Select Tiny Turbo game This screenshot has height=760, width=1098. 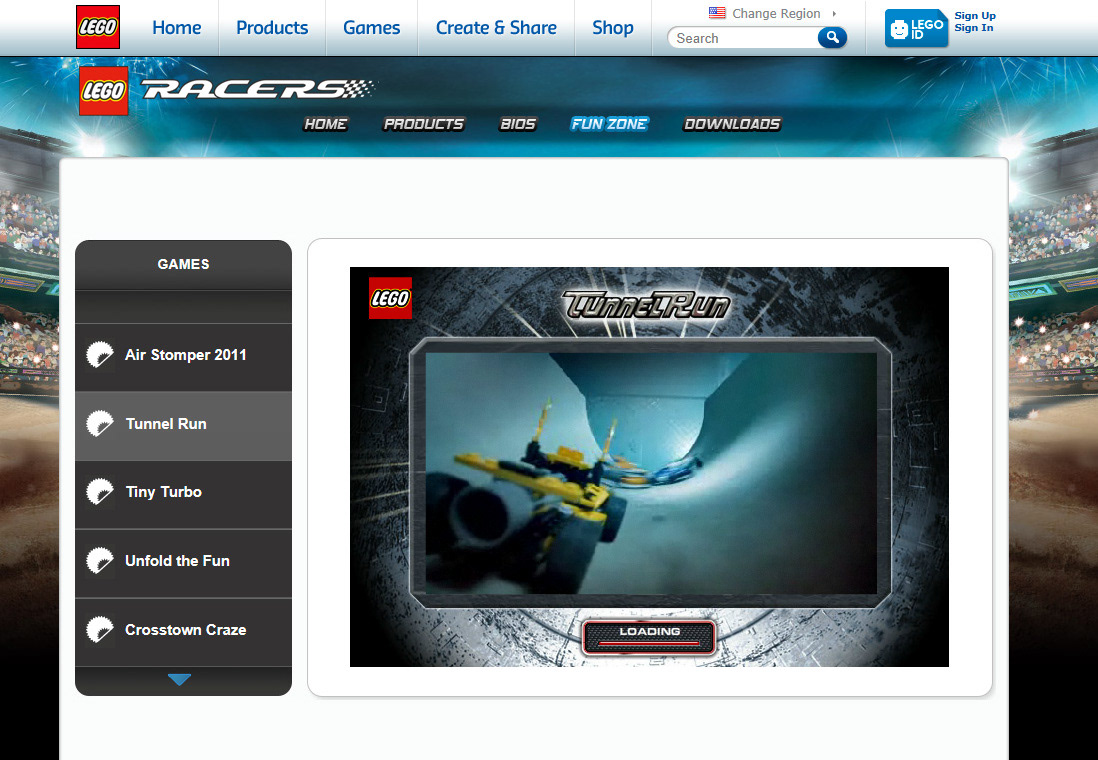(183, 494)
